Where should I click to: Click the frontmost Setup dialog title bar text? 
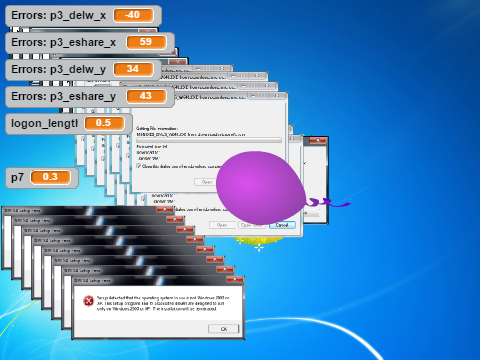[x=92, y=280]
